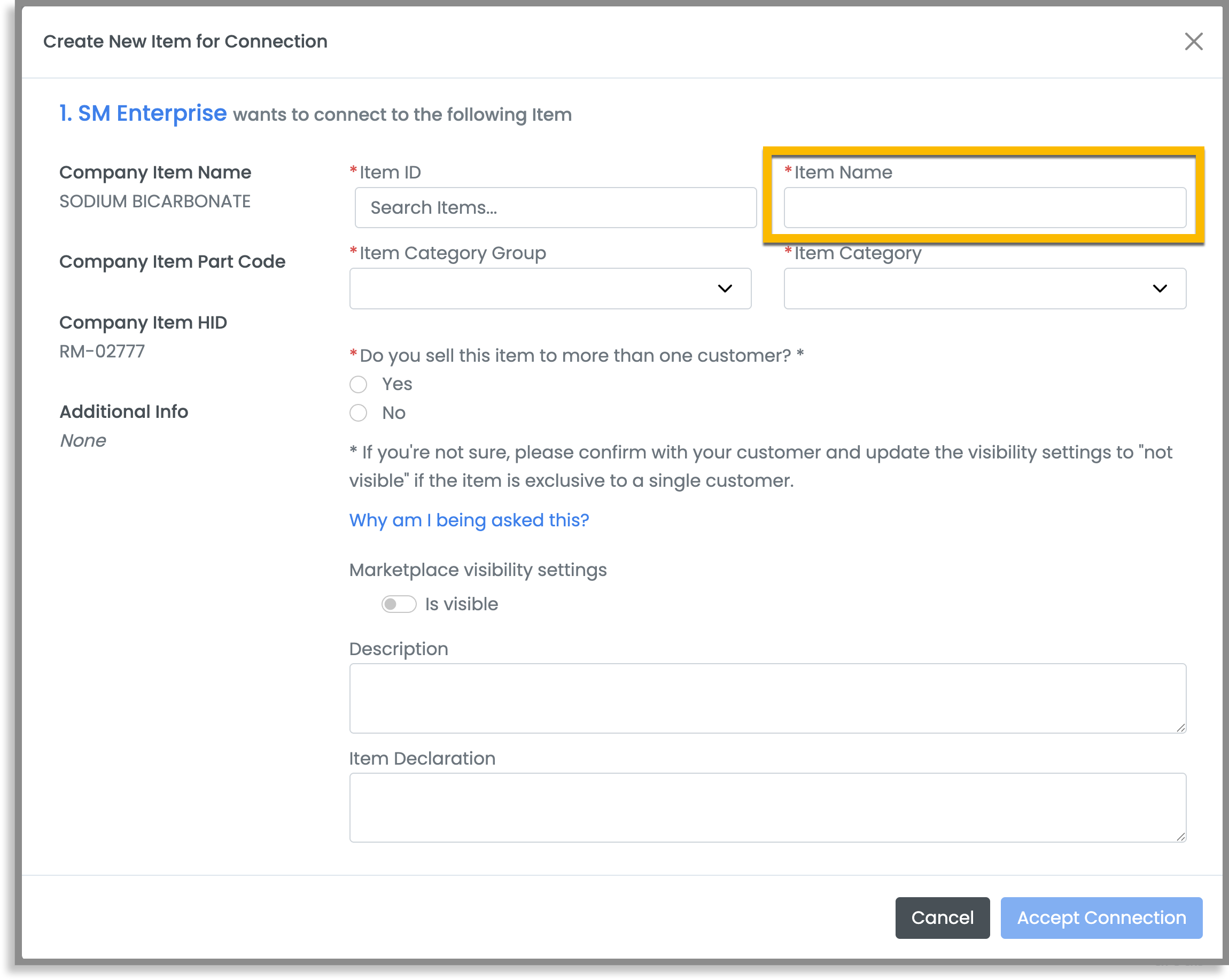Cancel the connection dialog

tap(942, 918)
